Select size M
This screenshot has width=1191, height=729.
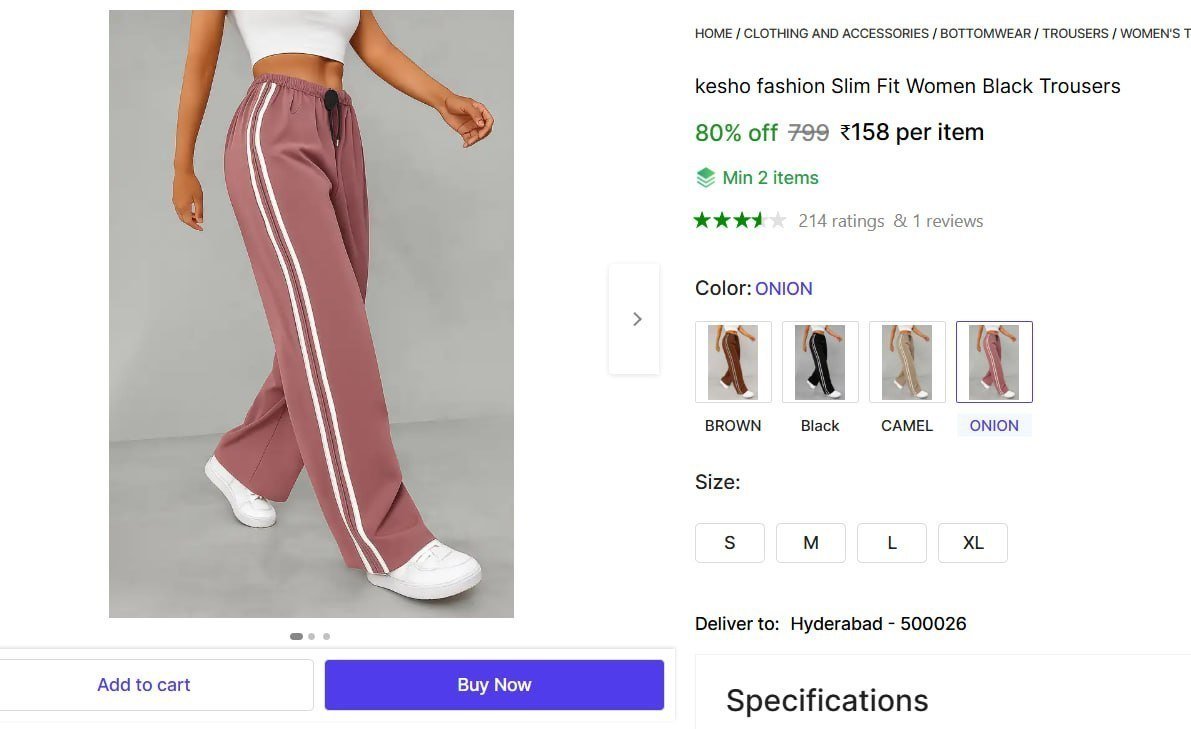click(811, 542)
